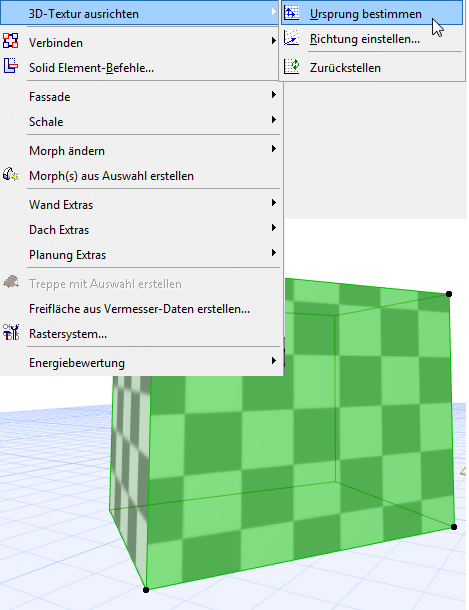Image resolution: width=469 pixels, height=610 pixels.
Task: Expand the Dach Extras submenu arrow
Action: (x=274, y=228)
